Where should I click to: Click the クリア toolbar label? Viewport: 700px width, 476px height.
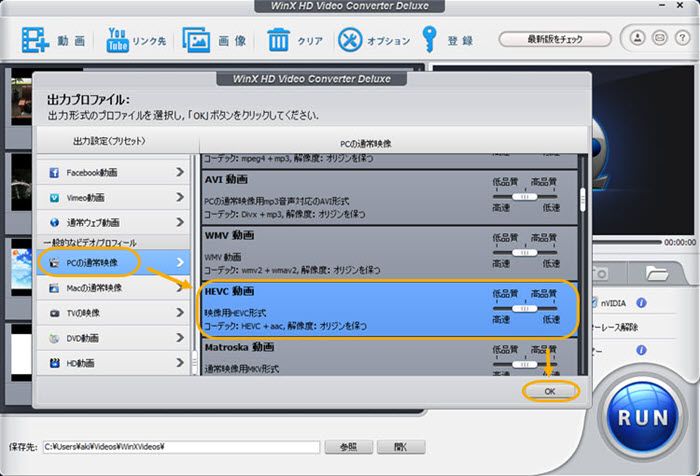coord(310,41)
